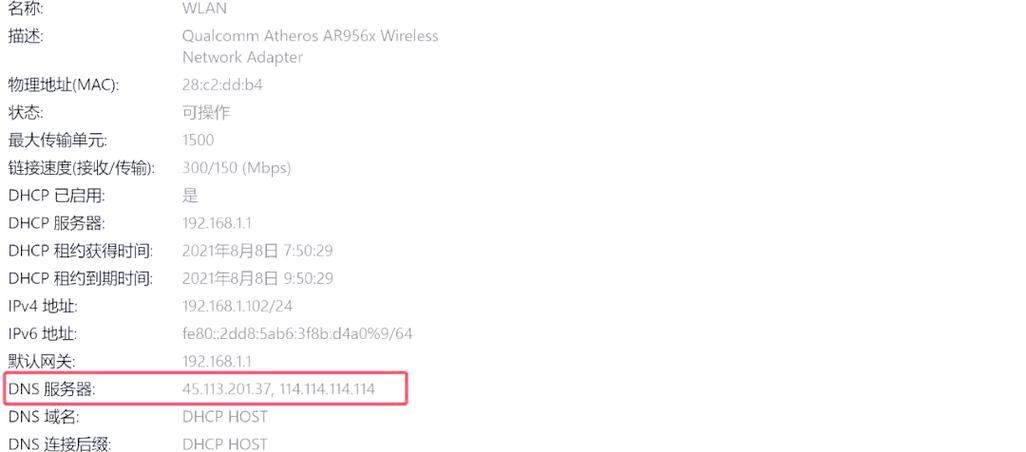
Task: Click the 链接速度(接收/传输) label
Action: [82, 168]
